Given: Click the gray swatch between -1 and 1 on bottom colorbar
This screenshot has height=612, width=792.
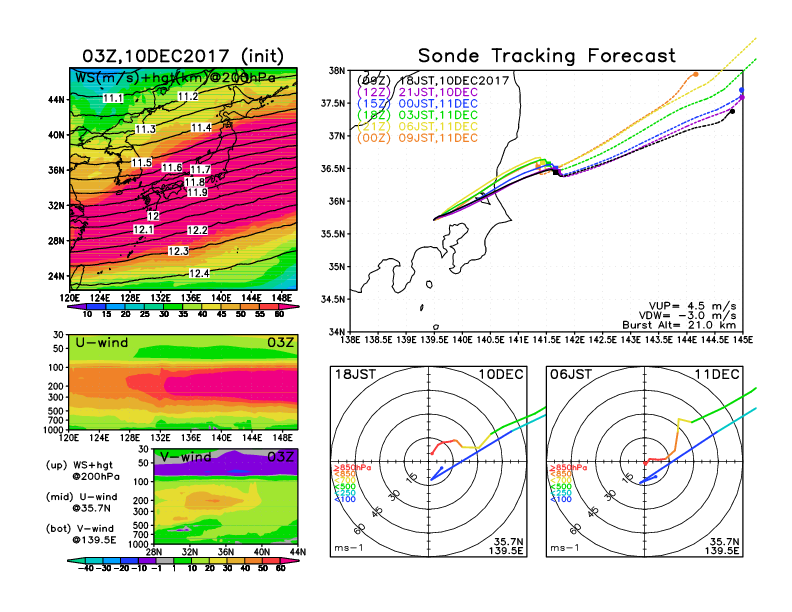Looking at the screenshot, I should [x=164, y=560].
